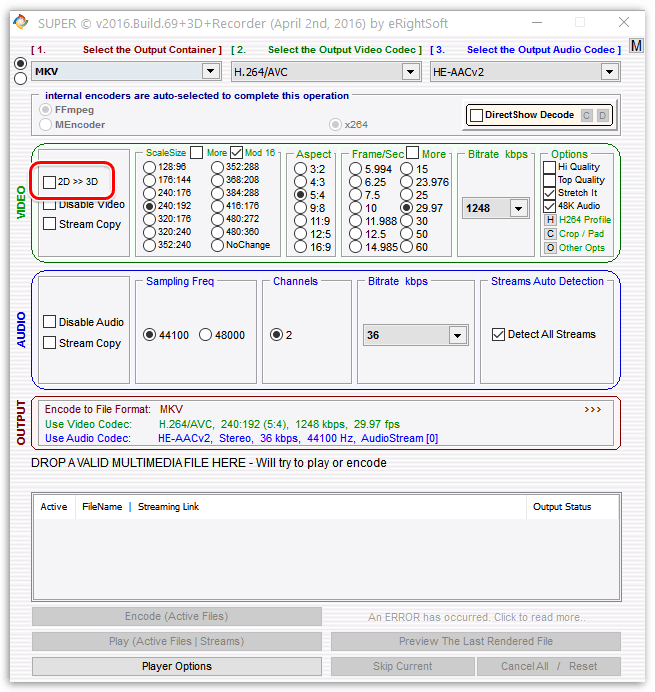Open the Crop / Pad settings
This screenshot has height=692, width=655.
pyautogui.click(x=549, y=234)
